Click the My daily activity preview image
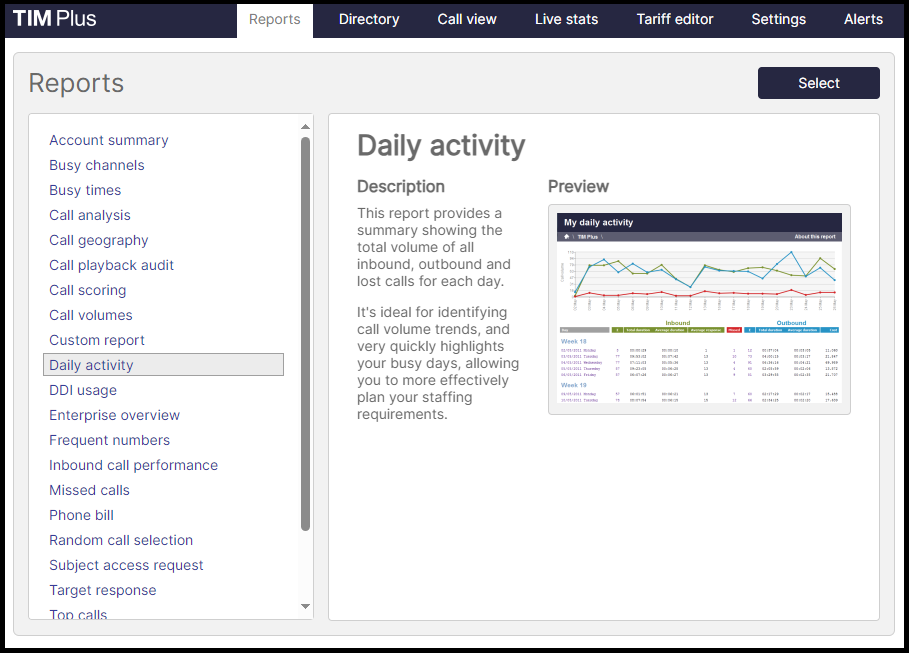Image resolution: width=909 pixels, height=653 pixels. point(697,308)
